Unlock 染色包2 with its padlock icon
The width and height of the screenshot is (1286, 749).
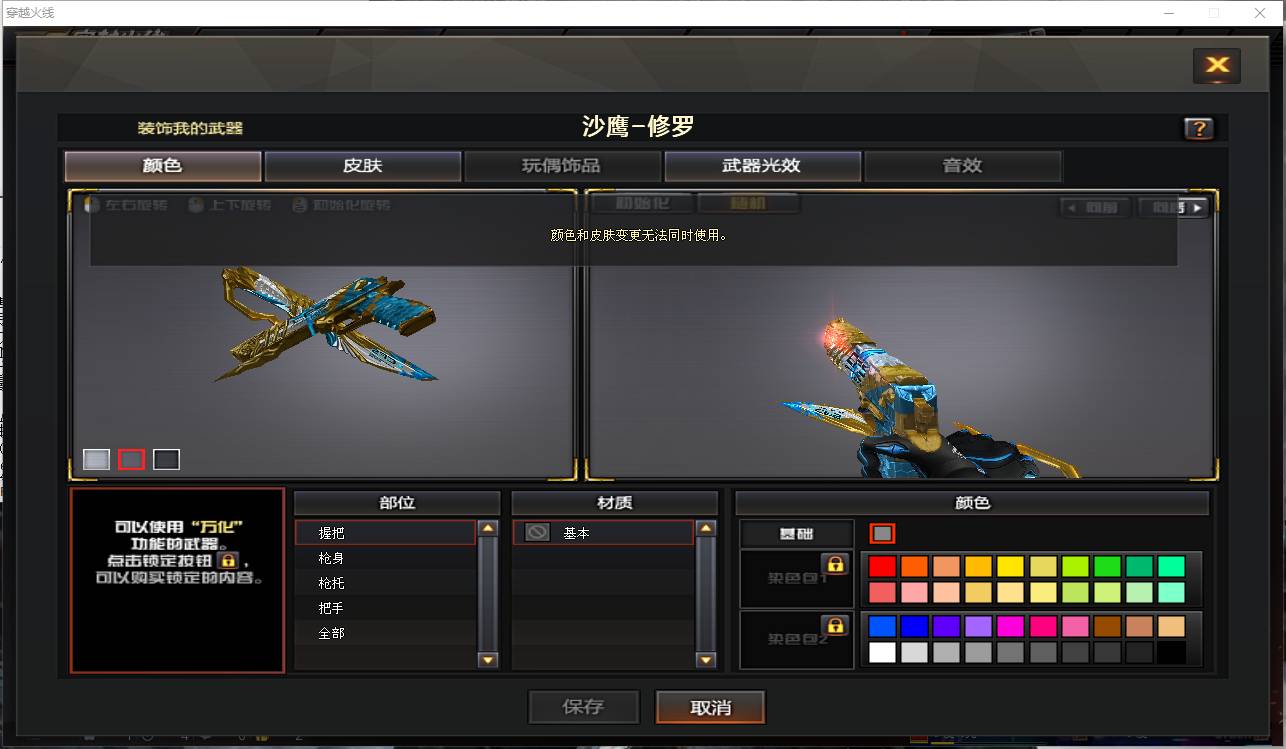point(834,626)
